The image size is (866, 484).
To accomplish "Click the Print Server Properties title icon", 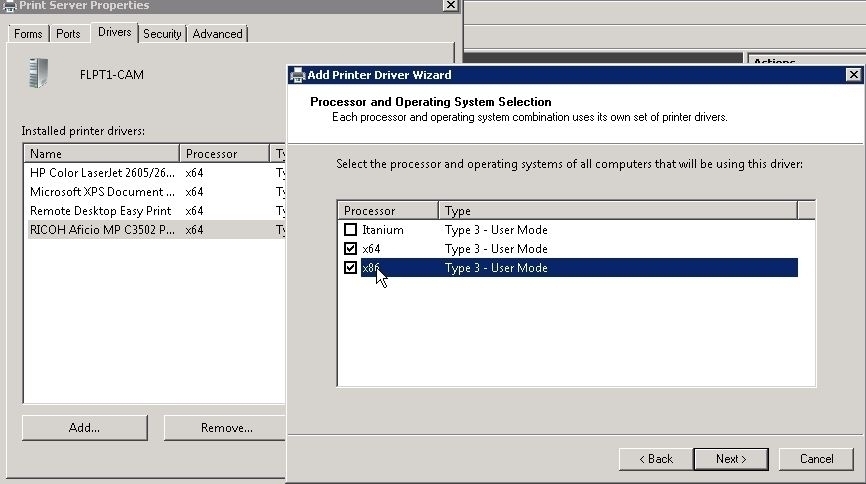I will (9, 5).
